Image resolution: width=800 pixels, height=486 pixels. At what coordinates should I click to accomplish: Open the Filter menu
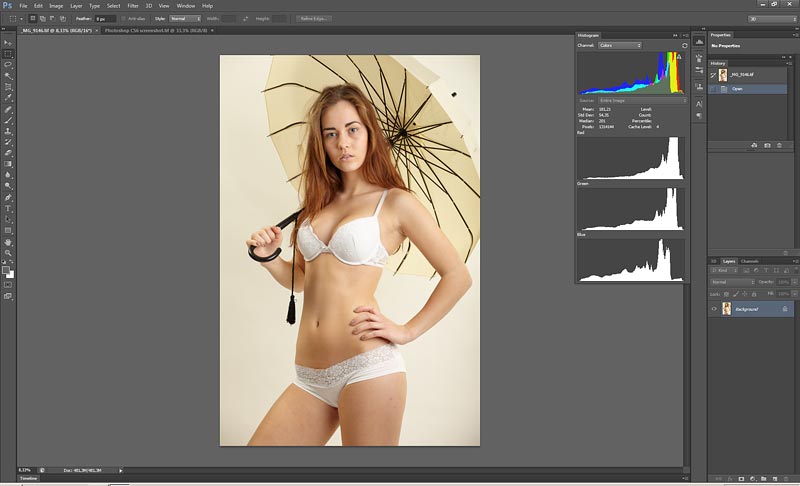click(x=132, y=6)
